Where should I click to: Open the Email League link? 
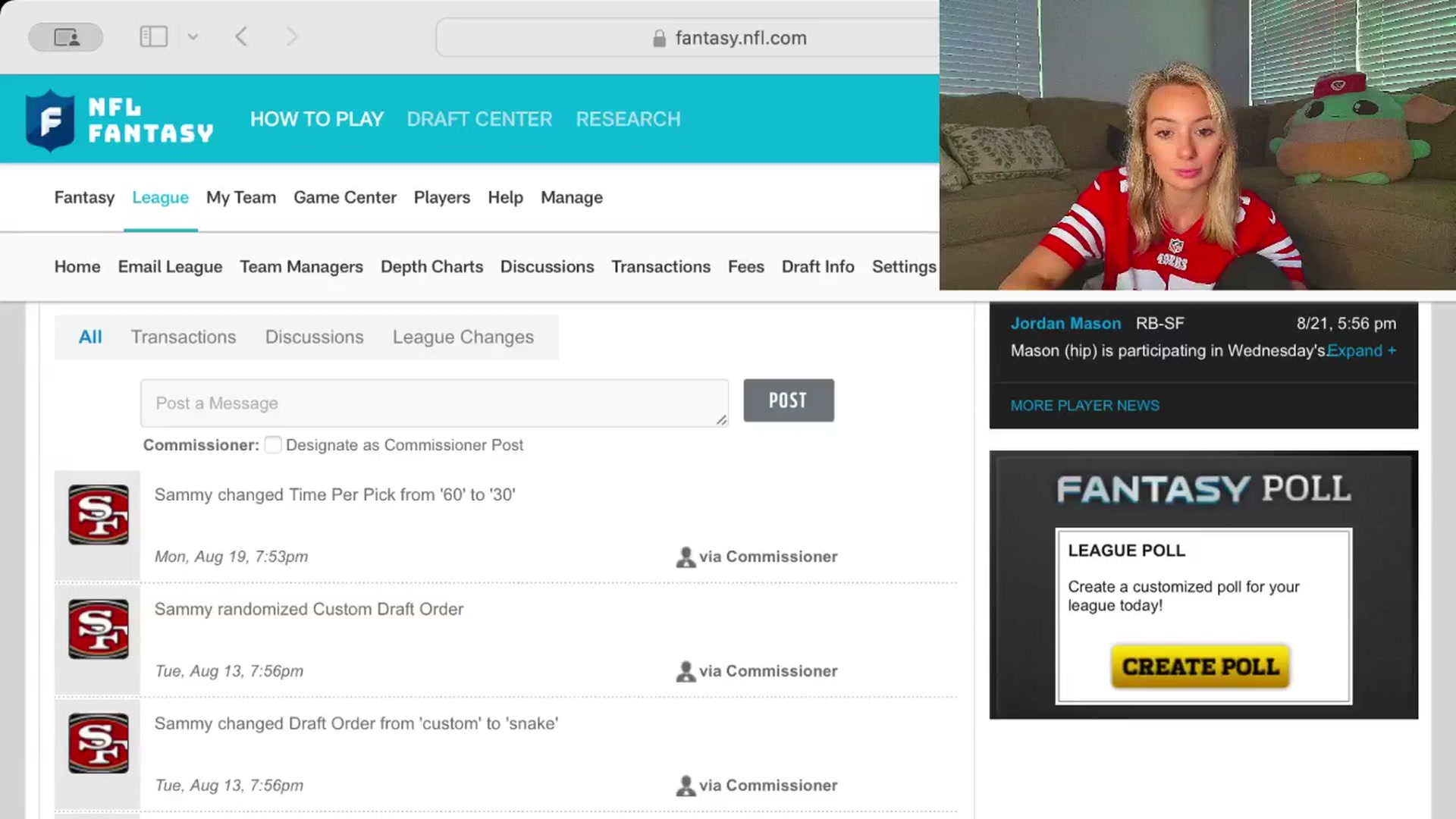tap(170, 267)
